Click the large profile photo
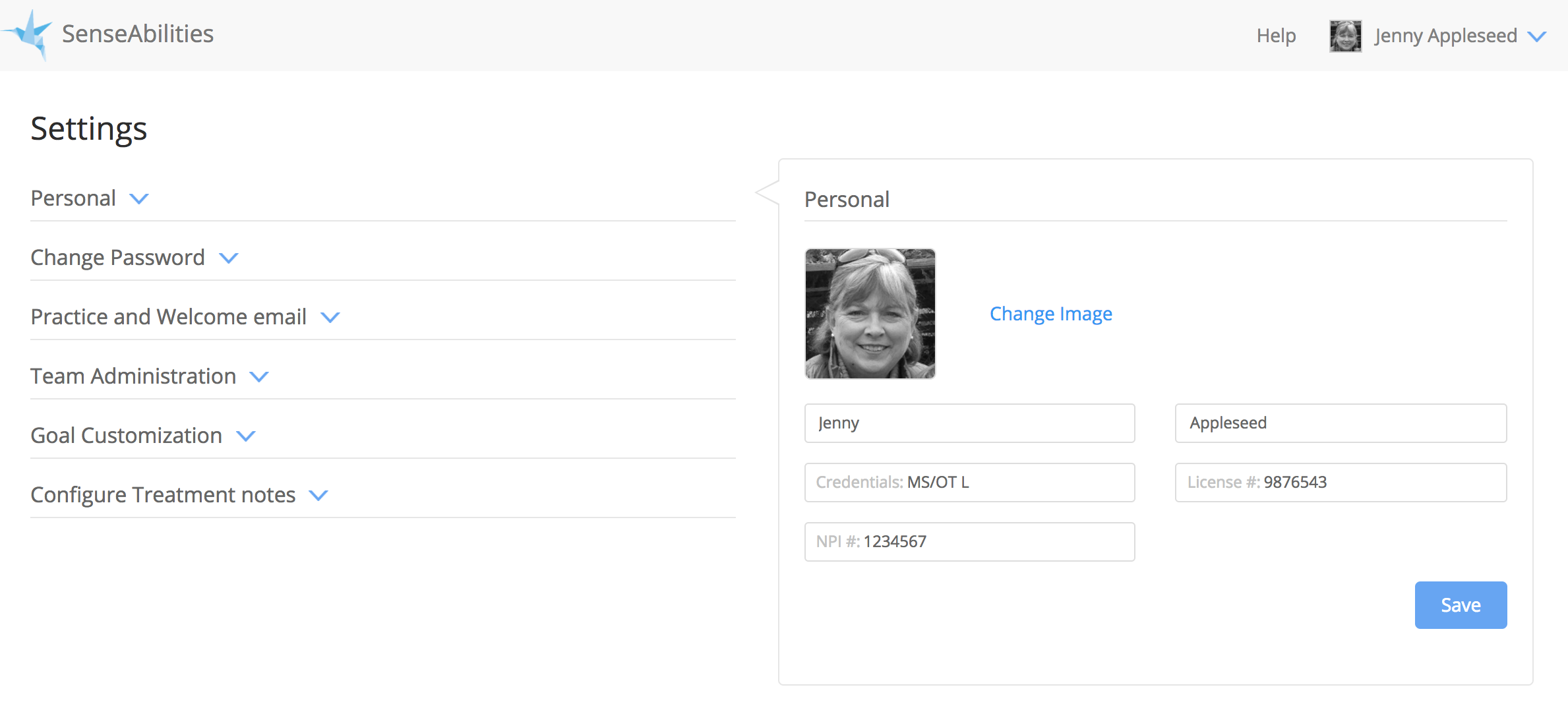 click(x=870, y=314)
